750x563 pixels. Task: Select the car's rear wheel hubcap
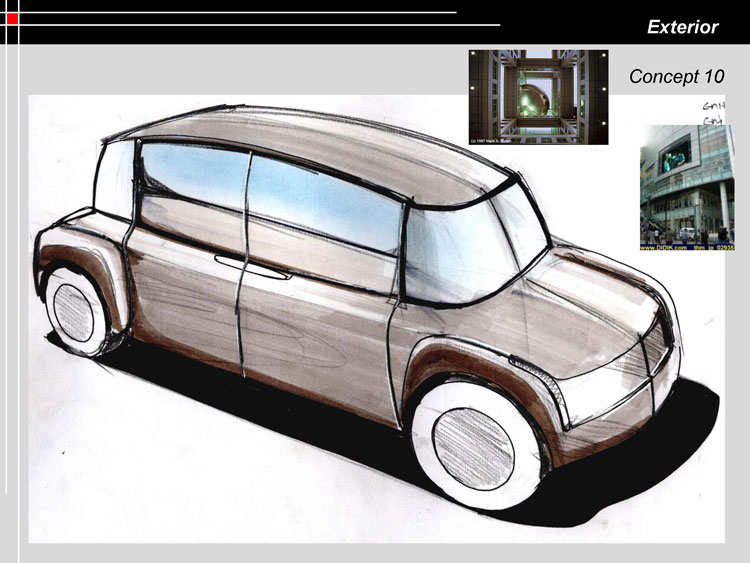click(73, 313)
